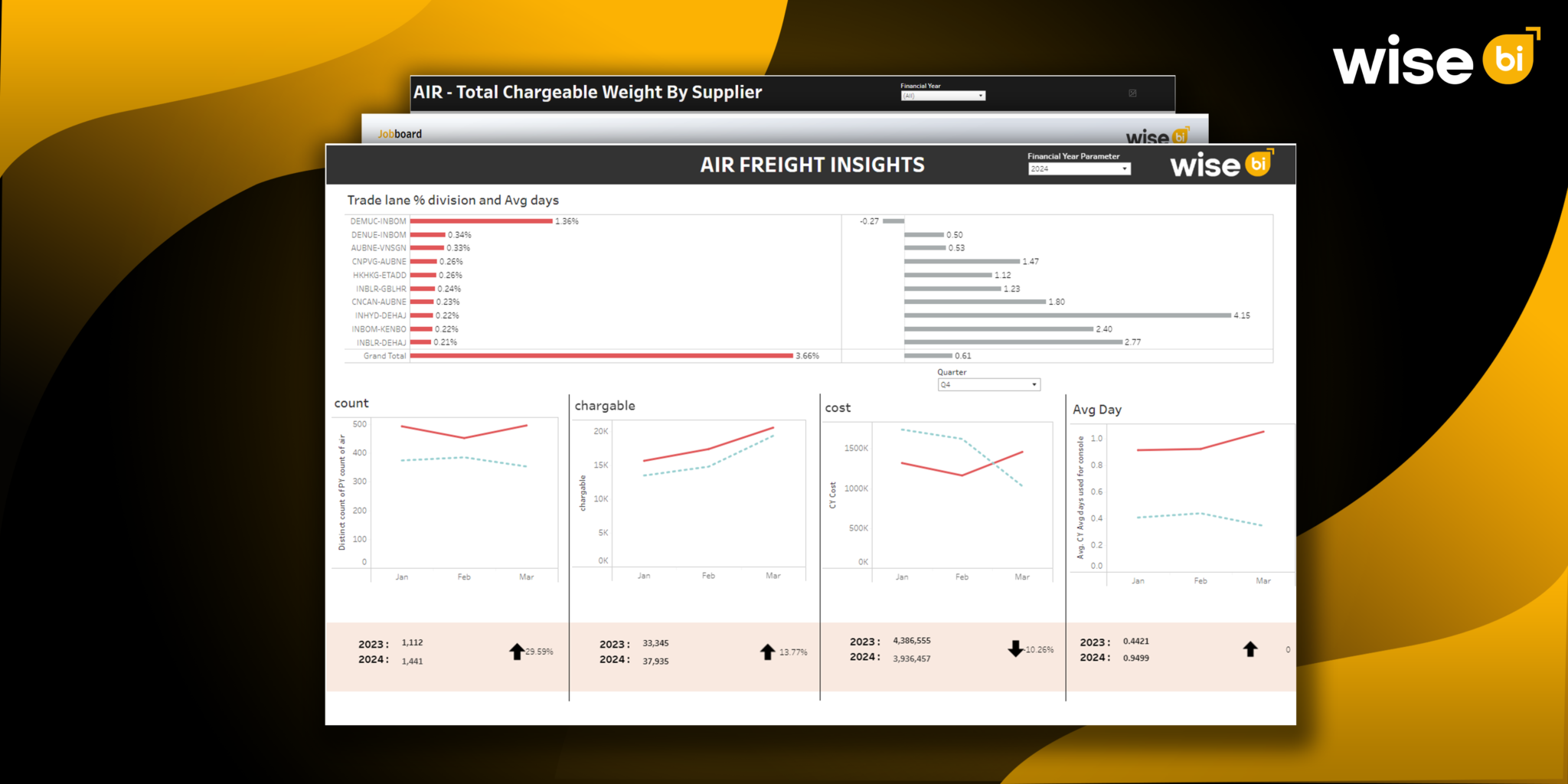
Task: Click the upward arrow beside the 29.59% count change
Action: point(518,651)
